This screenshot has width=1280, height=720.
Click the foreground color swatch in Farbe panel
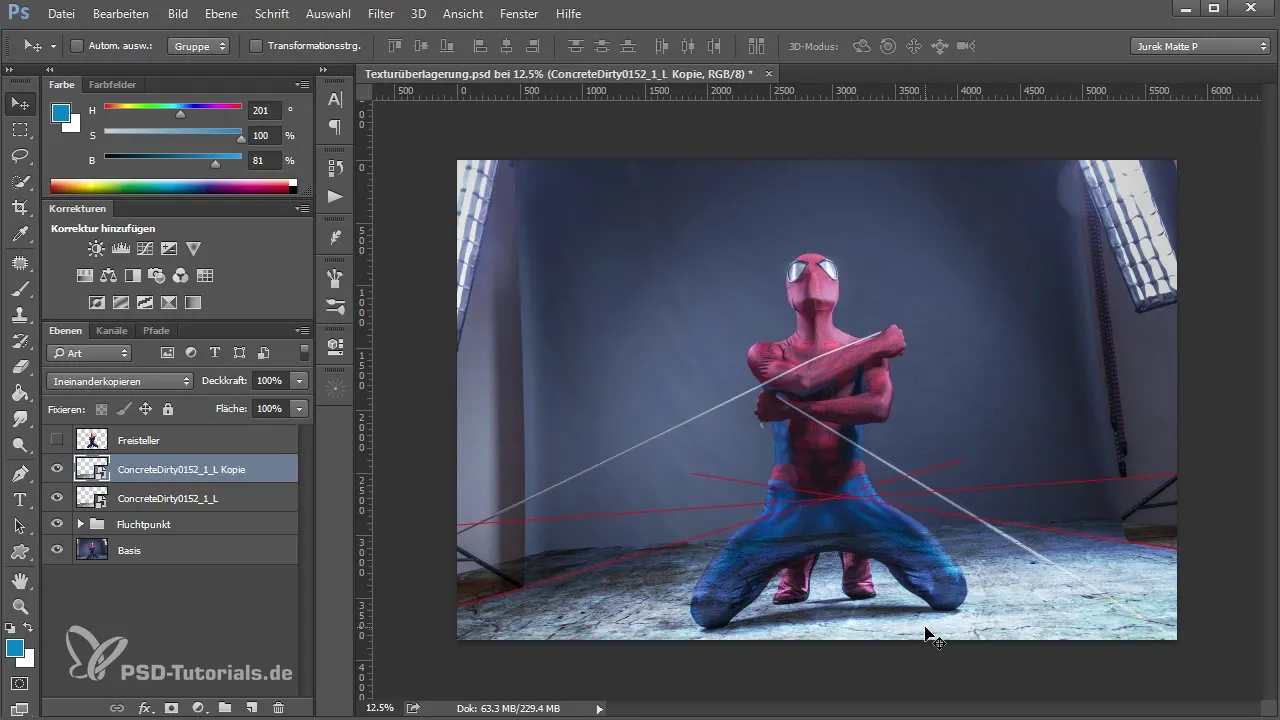pos(61,113)
